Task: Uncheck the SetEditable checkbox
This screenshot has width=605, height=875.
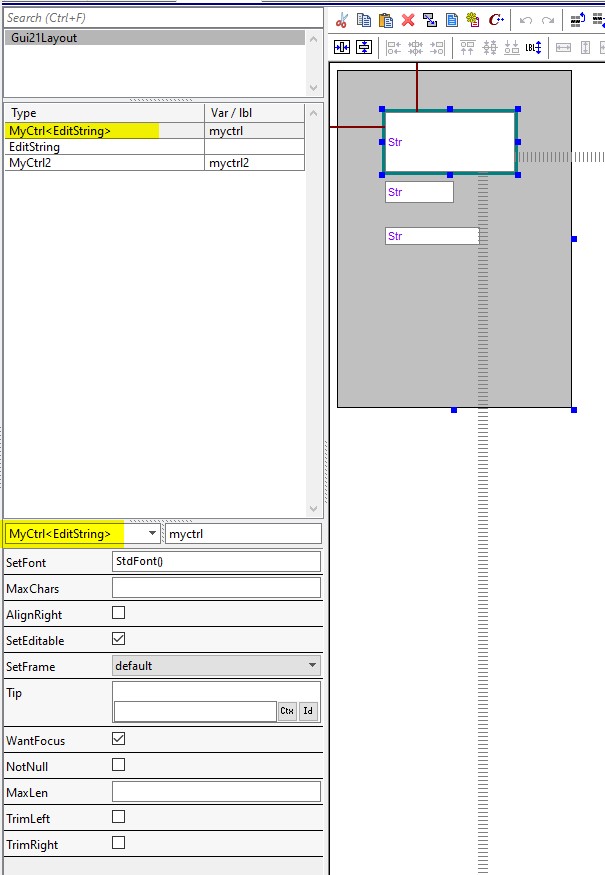Action: [x=119, y=639]
